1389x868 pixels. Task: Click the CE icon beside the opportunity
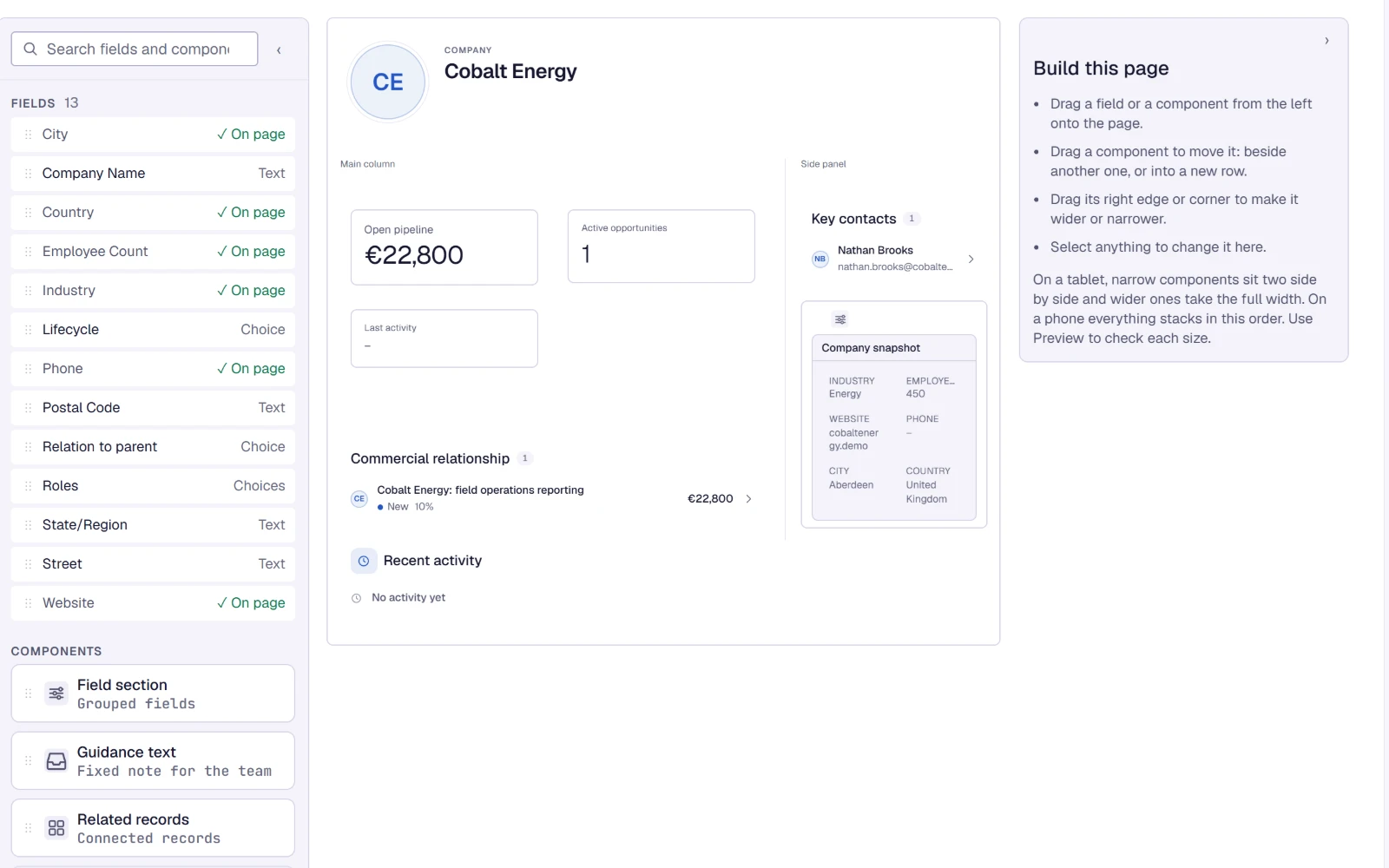pos(359,499)
